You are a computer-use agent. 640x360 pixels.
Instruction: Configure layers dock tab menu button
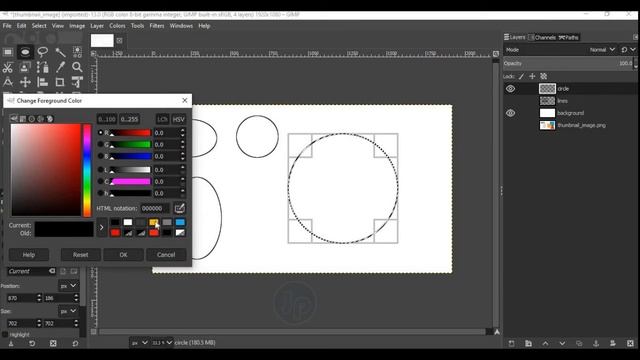click(635, 37)
